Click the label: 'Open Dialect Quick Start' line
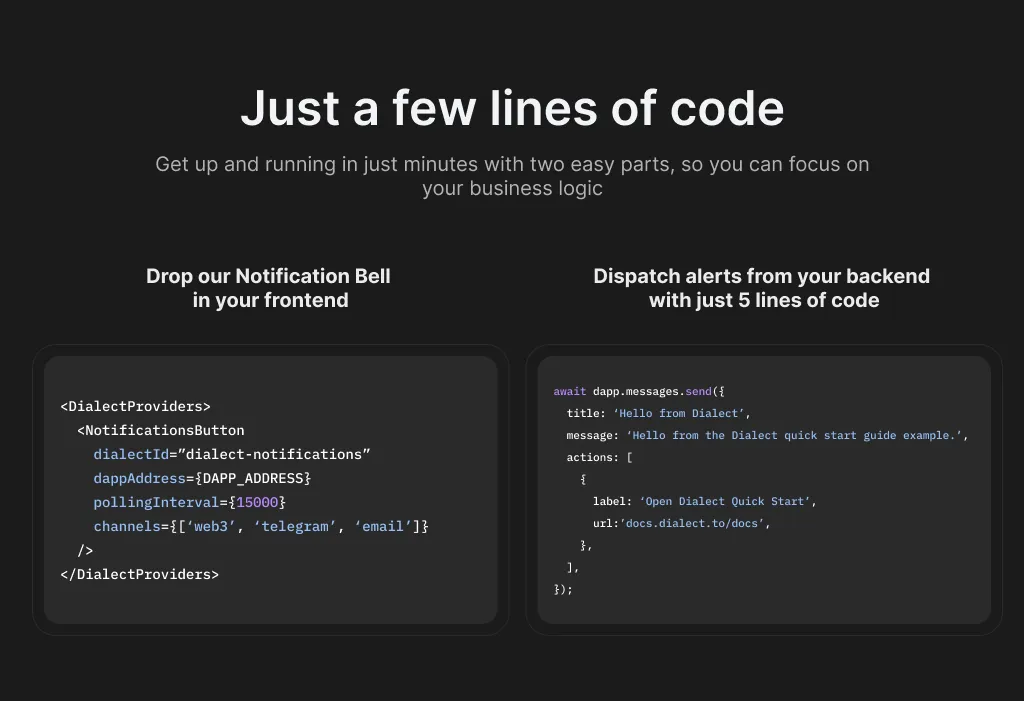This screenshot has height=701, width=1024. click(x=705, y=501)
